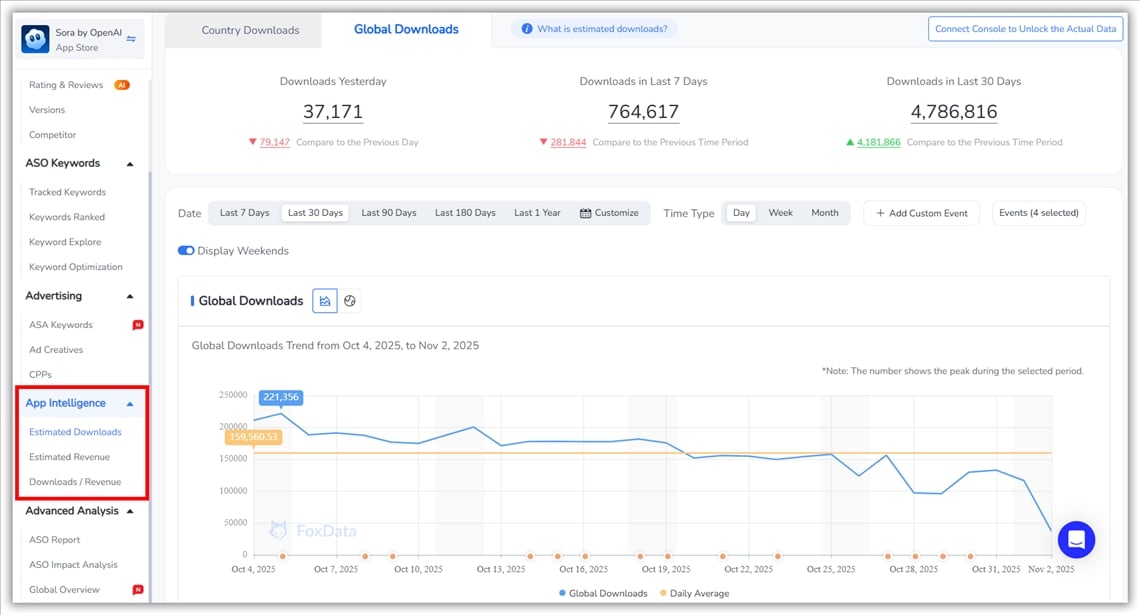The image size is (1140, 615).
Task: Click the AI badge next to Rating & Reviews
Action: pos(124,84)
